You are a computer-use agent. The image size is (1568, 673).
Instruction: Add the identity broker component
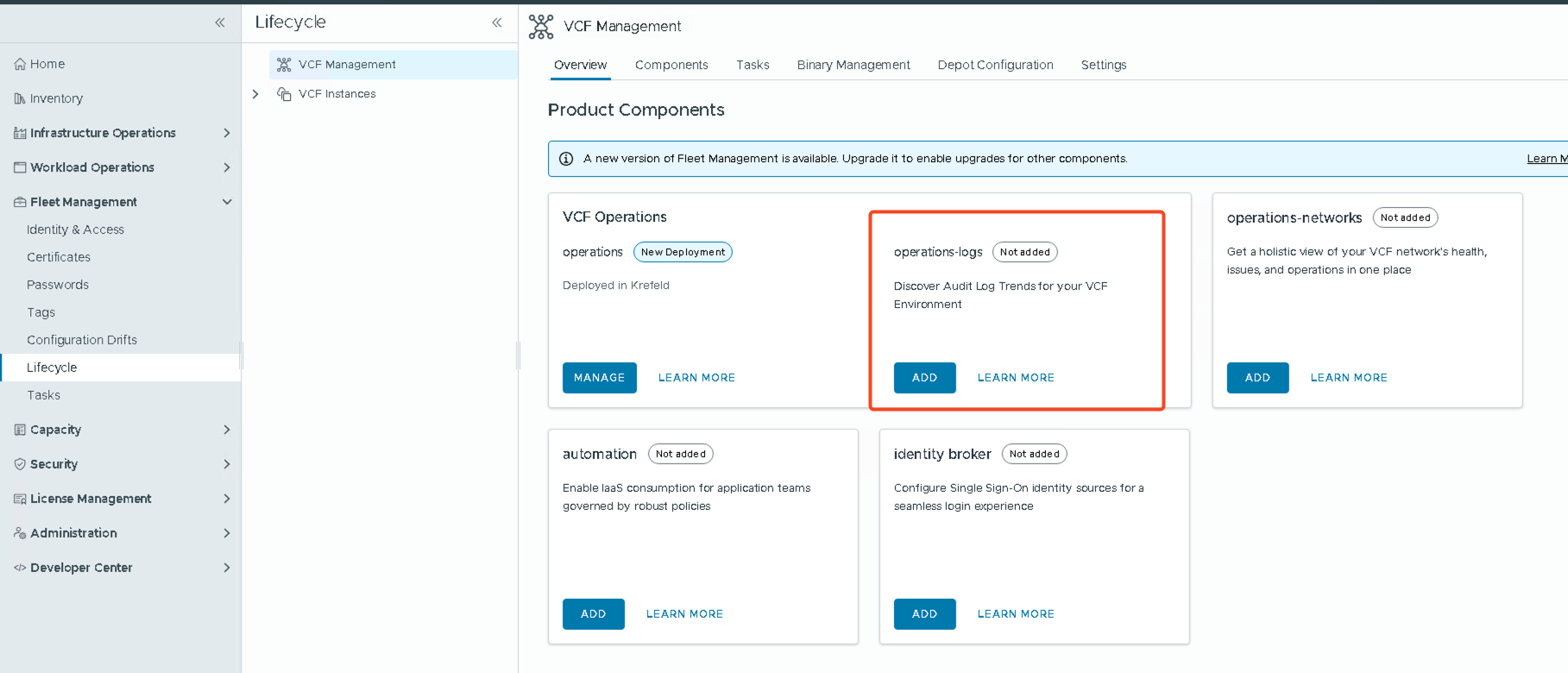pos(924,614)
